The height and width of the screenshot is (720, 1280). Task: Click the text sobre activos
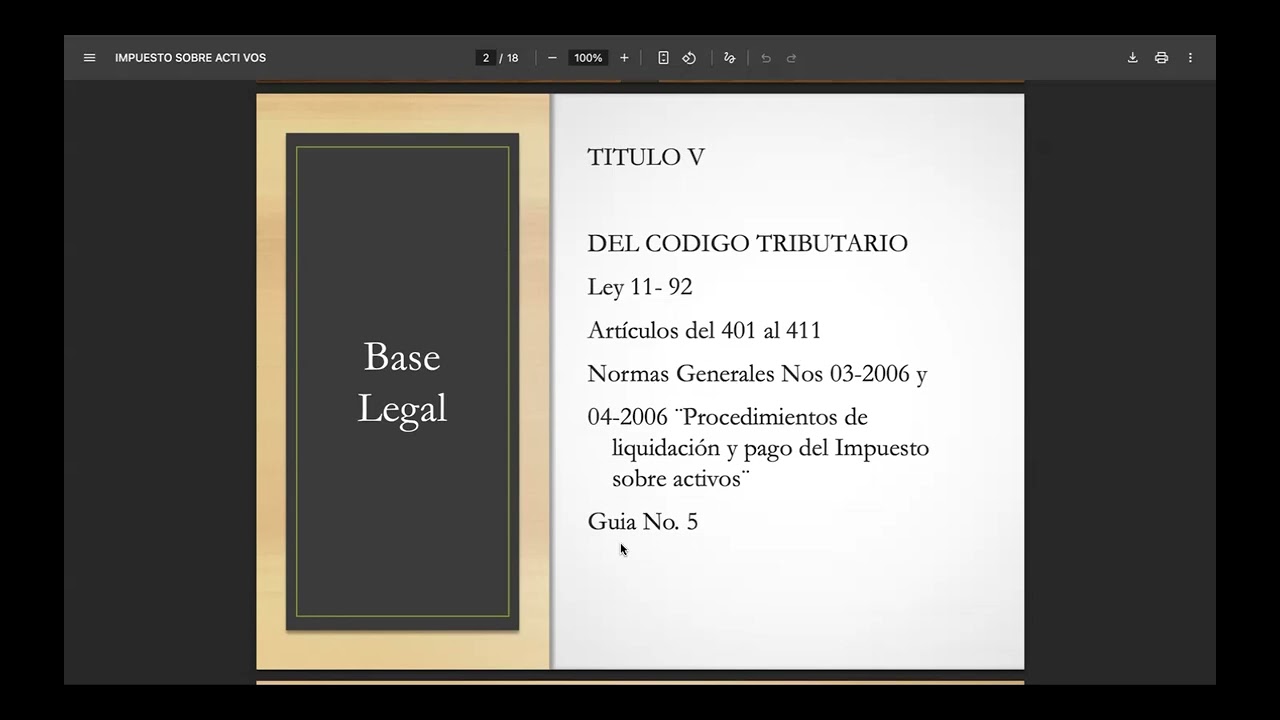coord(681,479)
